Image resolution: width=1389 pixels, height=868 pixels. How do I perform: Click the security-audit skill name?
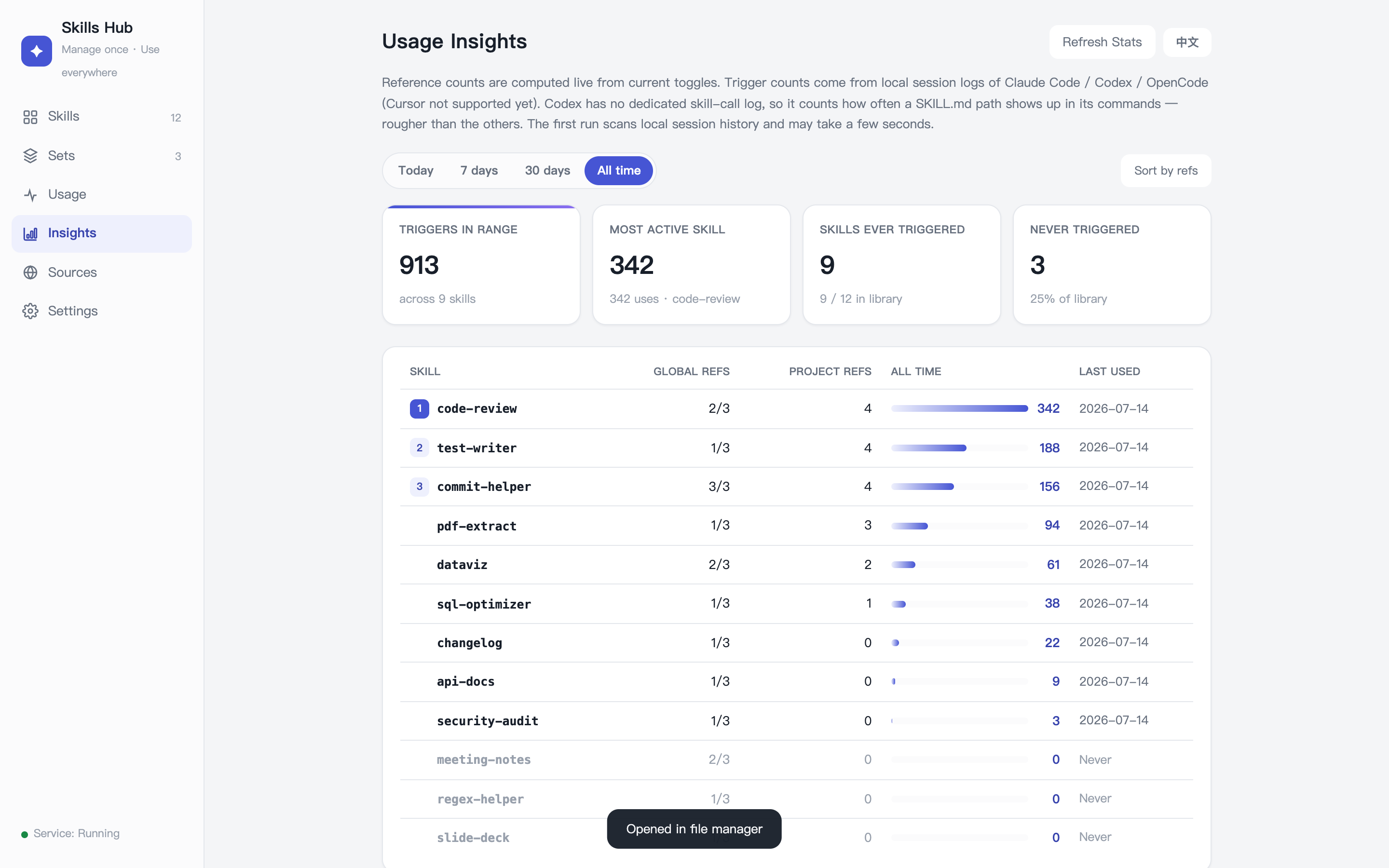(487, 720)
